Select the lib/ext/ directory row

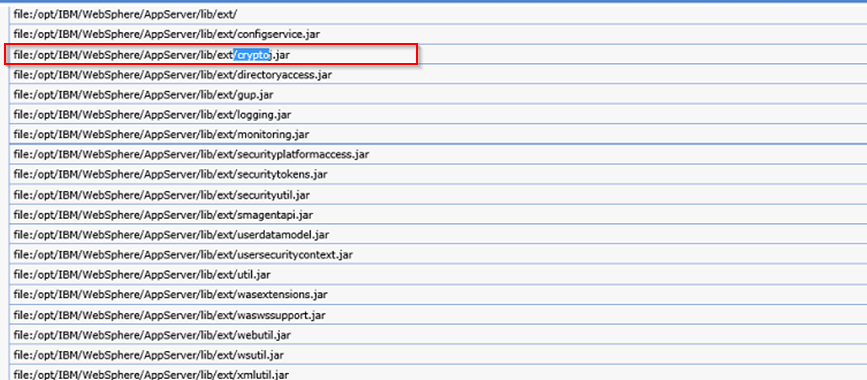pyautogui.click(x=438, y=14)
